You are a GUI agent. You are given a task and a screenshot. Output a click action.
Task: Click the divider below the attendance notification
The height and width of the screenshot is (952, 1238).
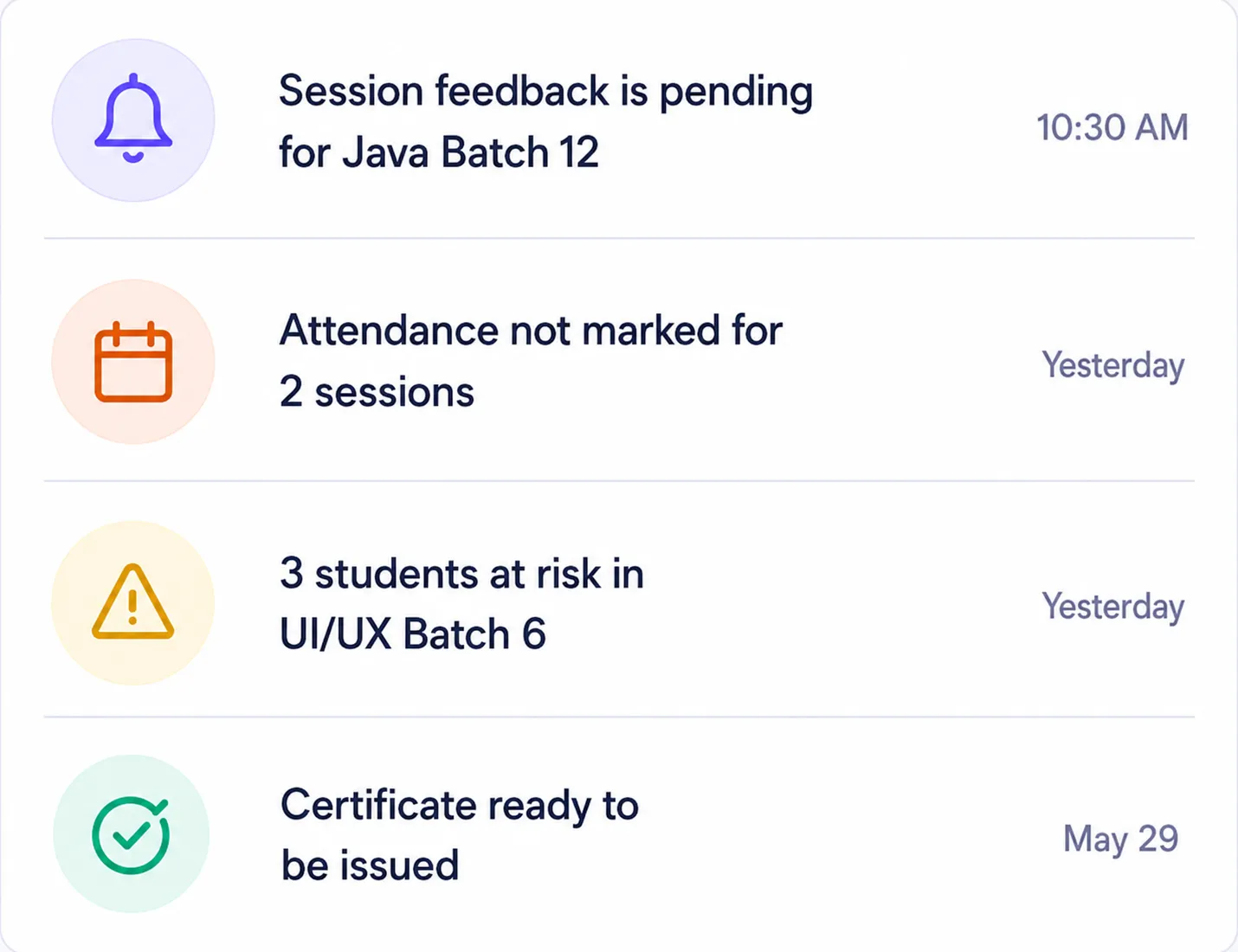[619, 480]
